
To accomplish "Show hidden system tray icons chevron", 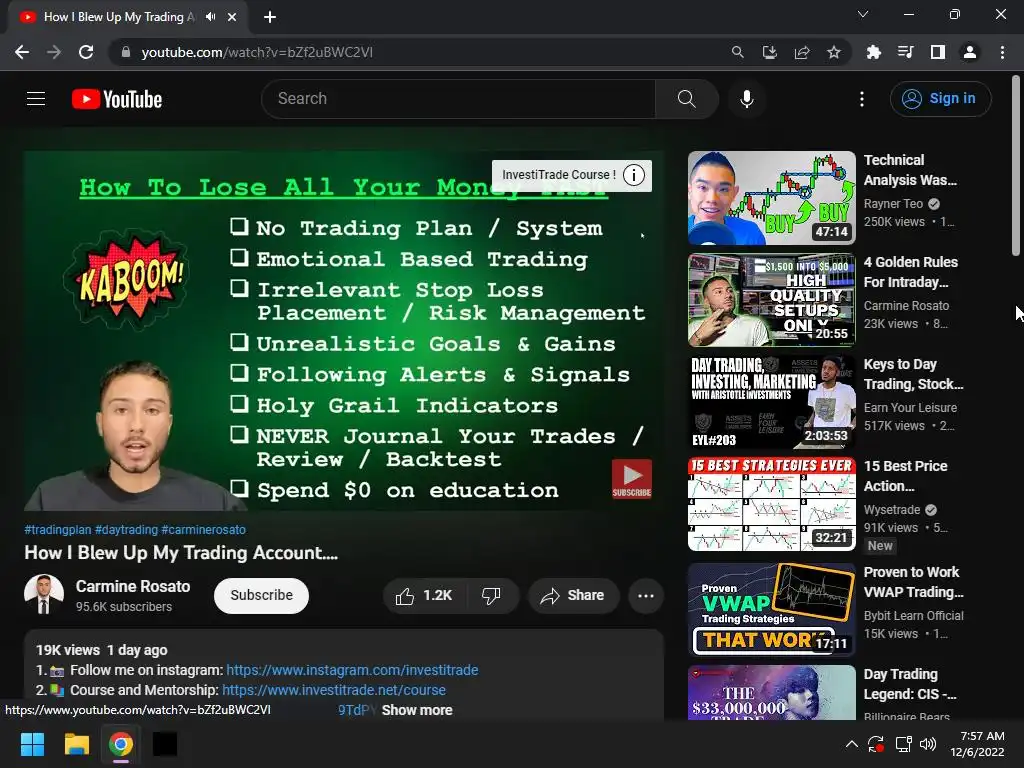I will [852, 744].
